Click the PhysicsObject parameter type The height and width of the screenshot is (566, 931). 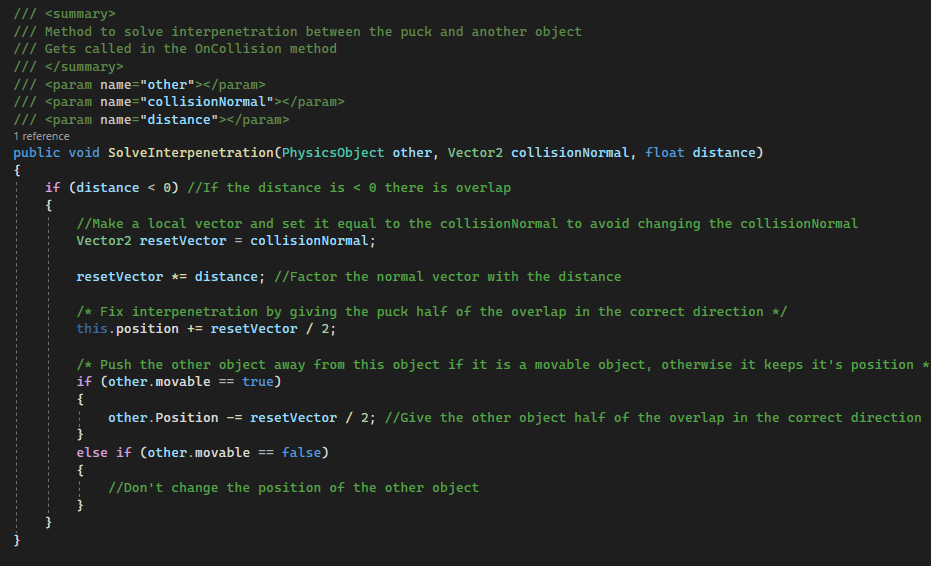[333, 153]
